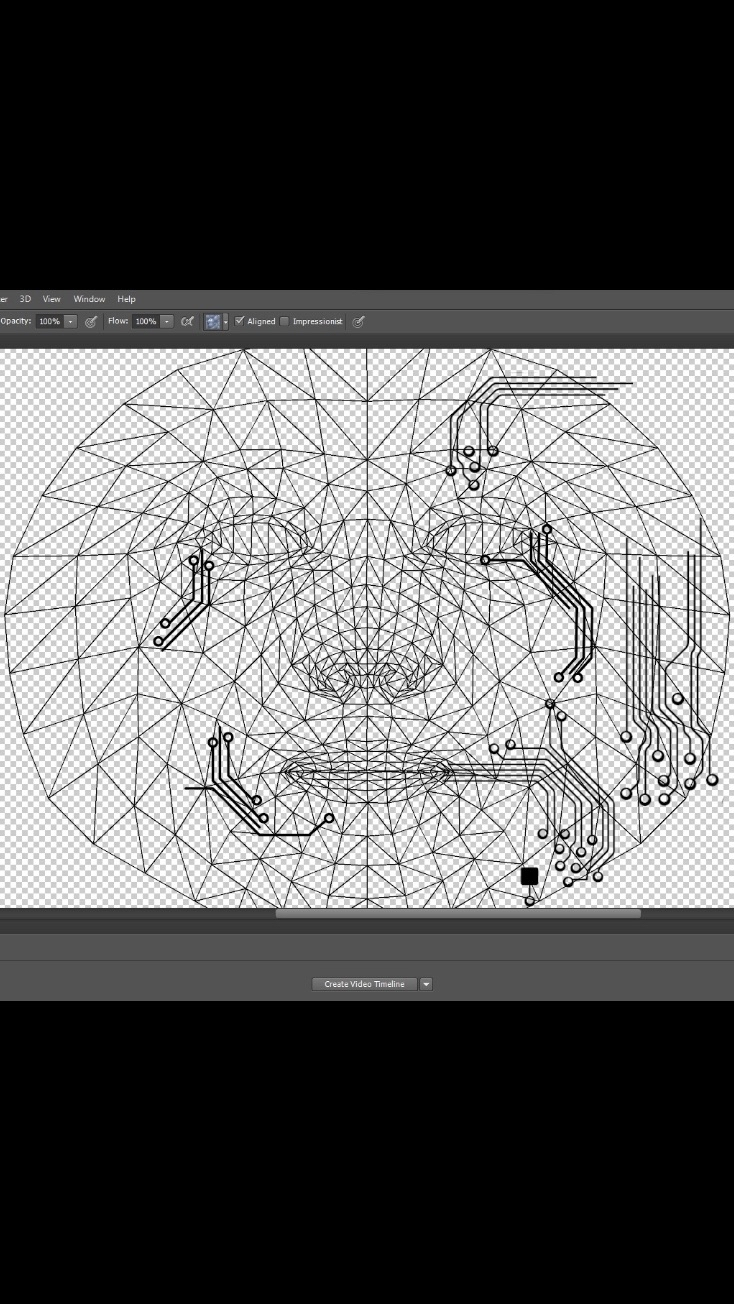
Task: Click the Flow percentage field
Action: (x=145, y=322)
